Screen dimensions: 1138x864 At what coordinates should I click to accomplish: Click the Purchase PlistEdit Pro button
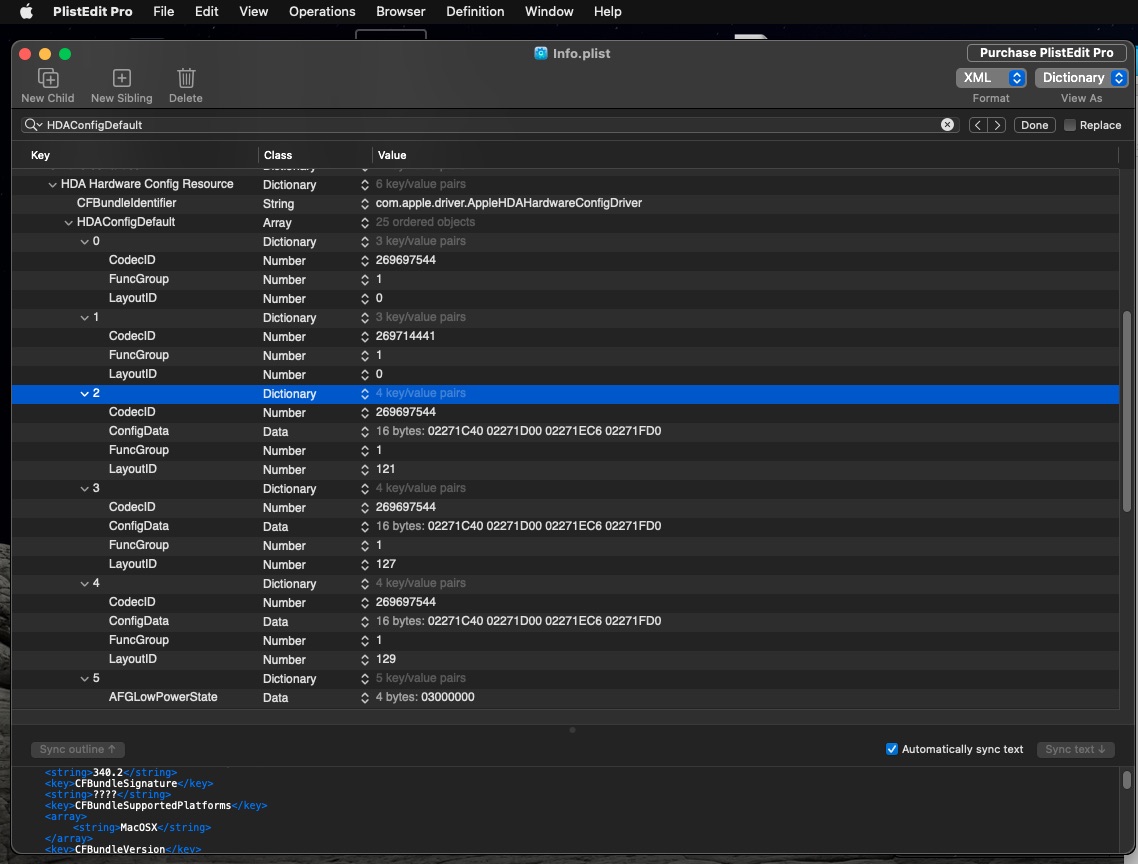click(x=1046, y=53)
